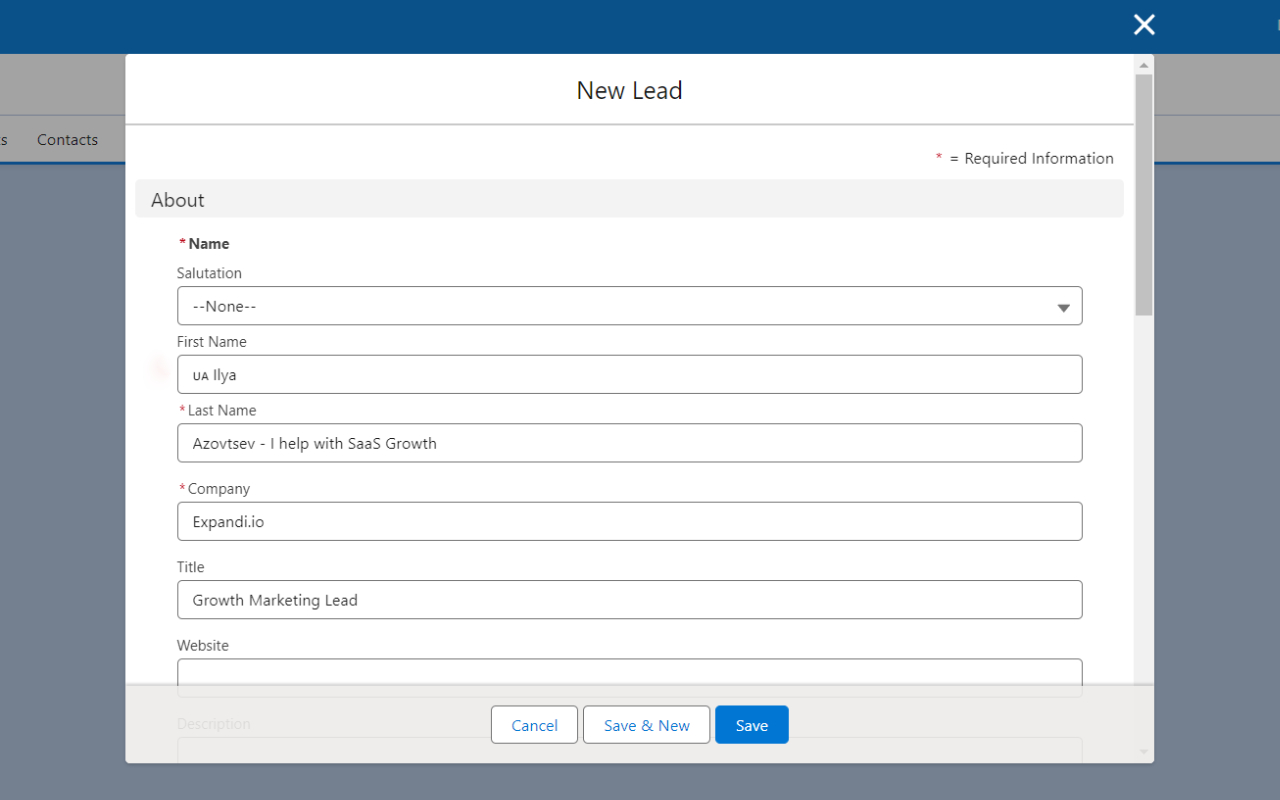Click the scrollbar up arrow
The image size is (1280, 800).
point(1142,64)
